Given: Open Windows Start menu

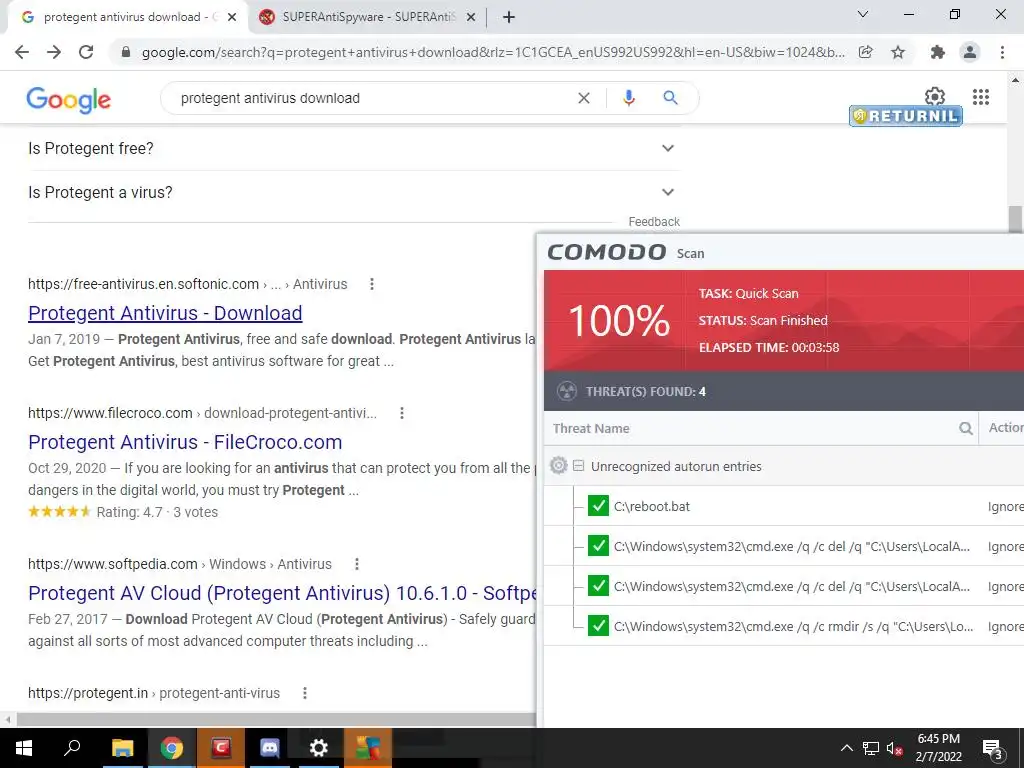Looking at the screenshot, I should coord(24,748).
